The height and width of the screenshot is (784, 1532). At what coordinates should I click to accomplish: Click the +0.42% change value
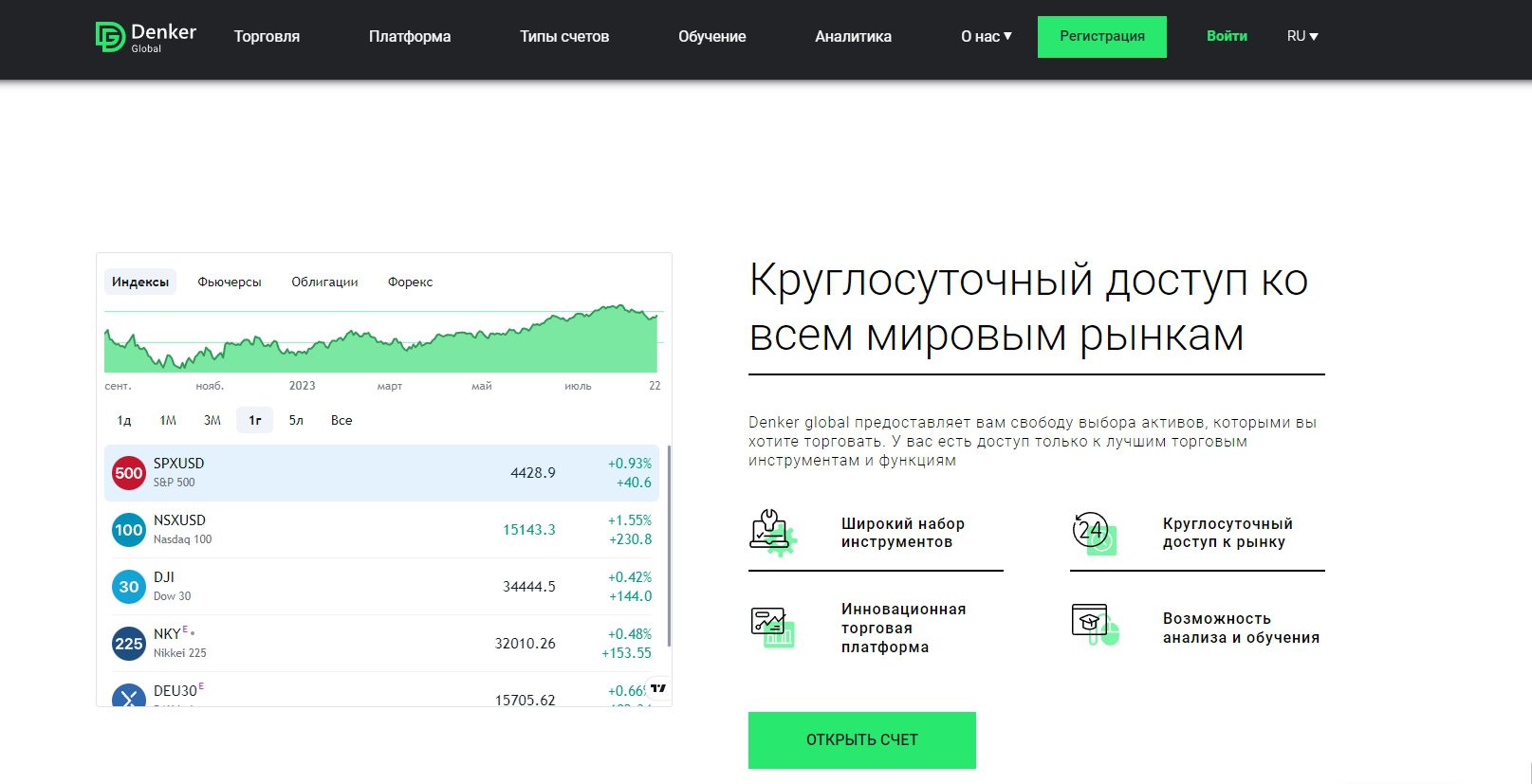coord(630,577)
